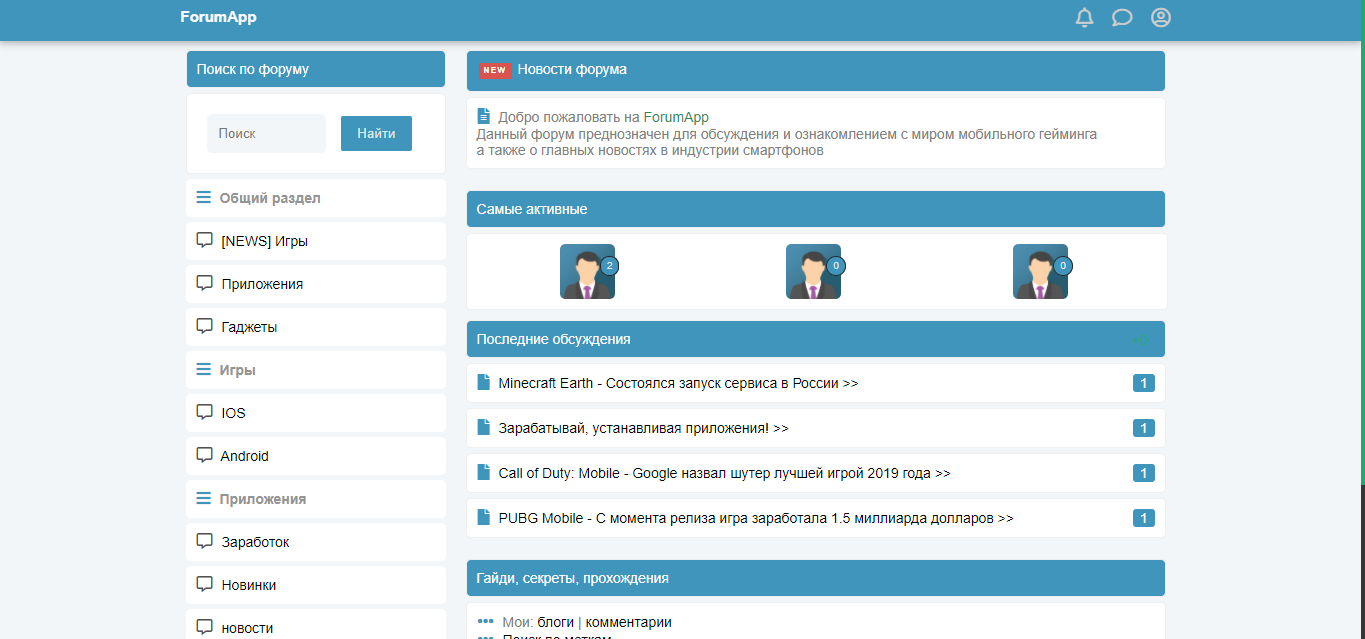Open PUBG Mobile discussion topic
The image size is (1365, 639).
755,518
